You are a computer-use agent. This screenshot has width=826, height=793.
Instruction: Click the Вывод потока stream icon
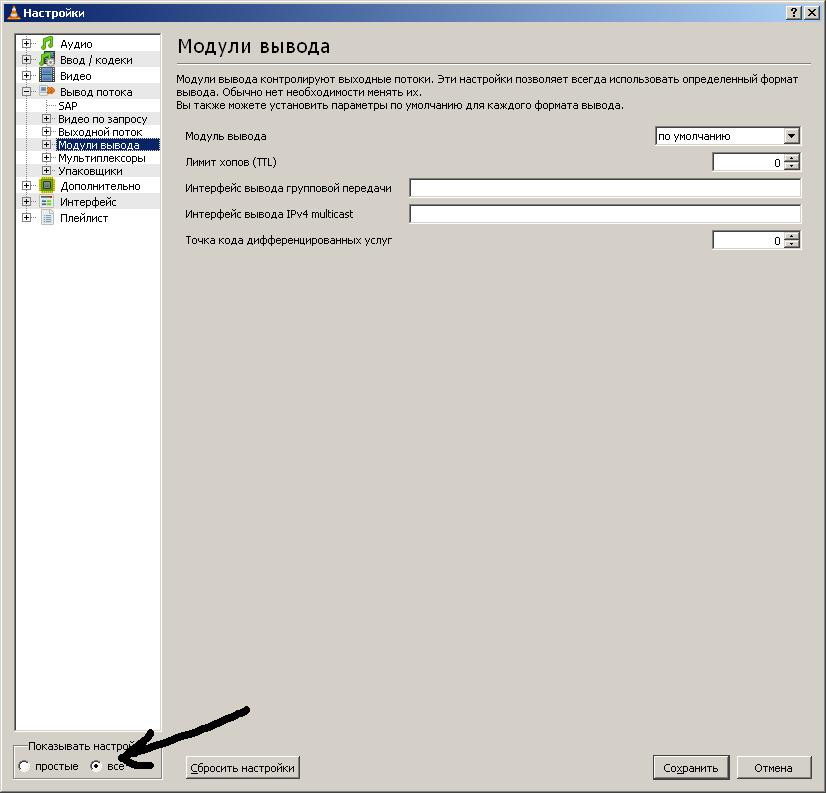coord(47,92)
